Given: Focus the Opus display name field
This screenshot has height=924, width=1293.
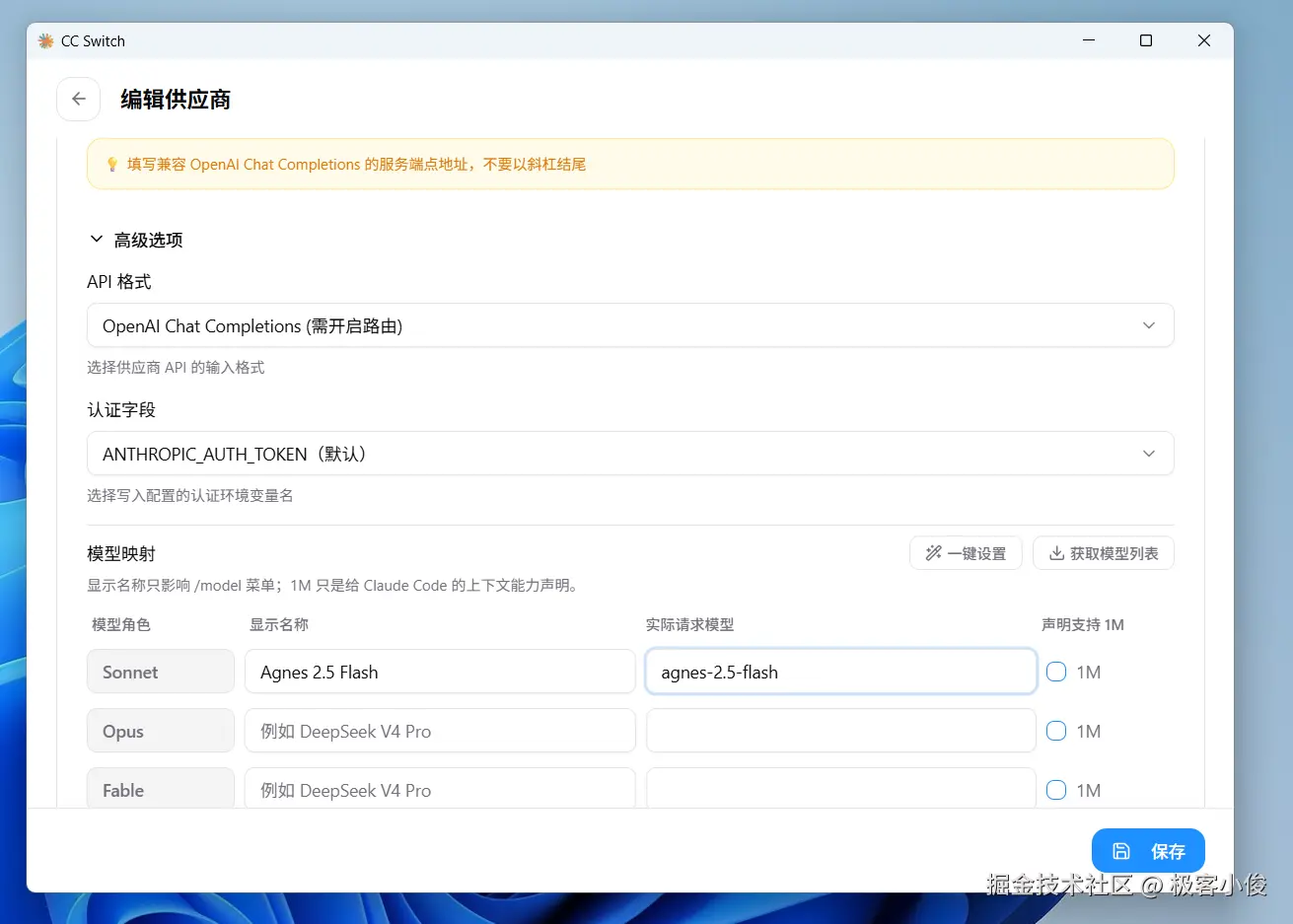Looking at the screenshot, I should 440,731.
